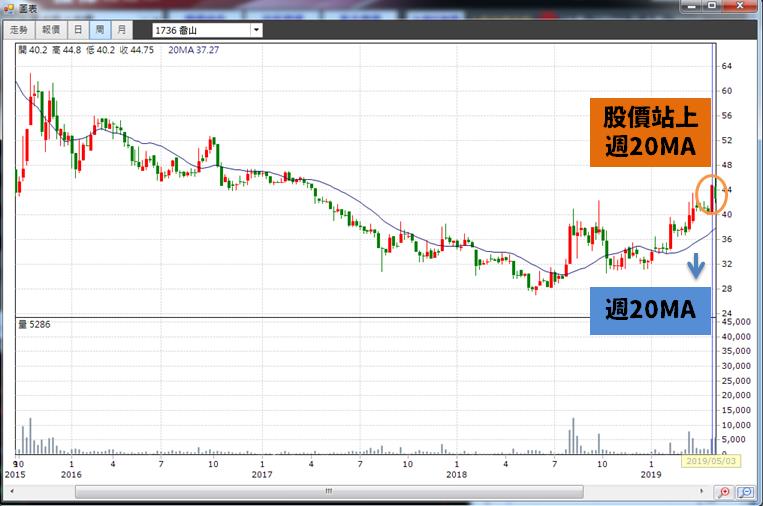This screenshot has width=763, height=506.
Task: Open the 報價 quote tab
Action: pos(51,30)
